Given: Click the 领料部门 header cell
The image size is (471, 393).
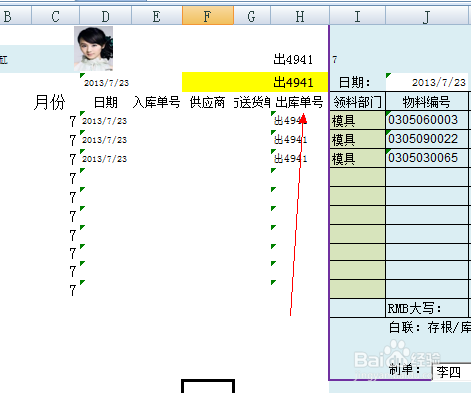Looking at the screenshot, I should coord(357,102).
